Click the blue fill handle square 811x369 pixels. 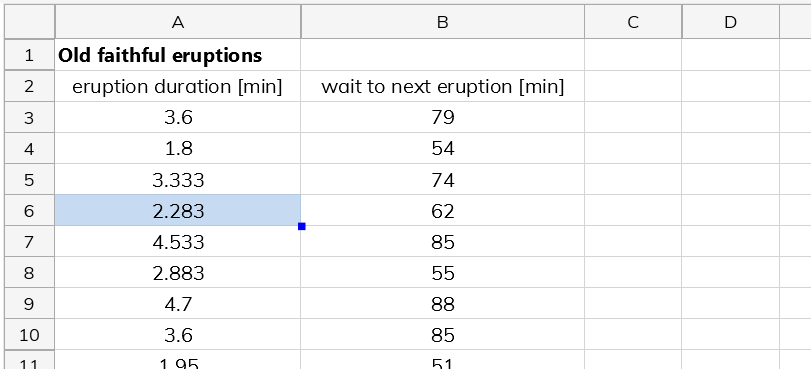coord(302,226)
